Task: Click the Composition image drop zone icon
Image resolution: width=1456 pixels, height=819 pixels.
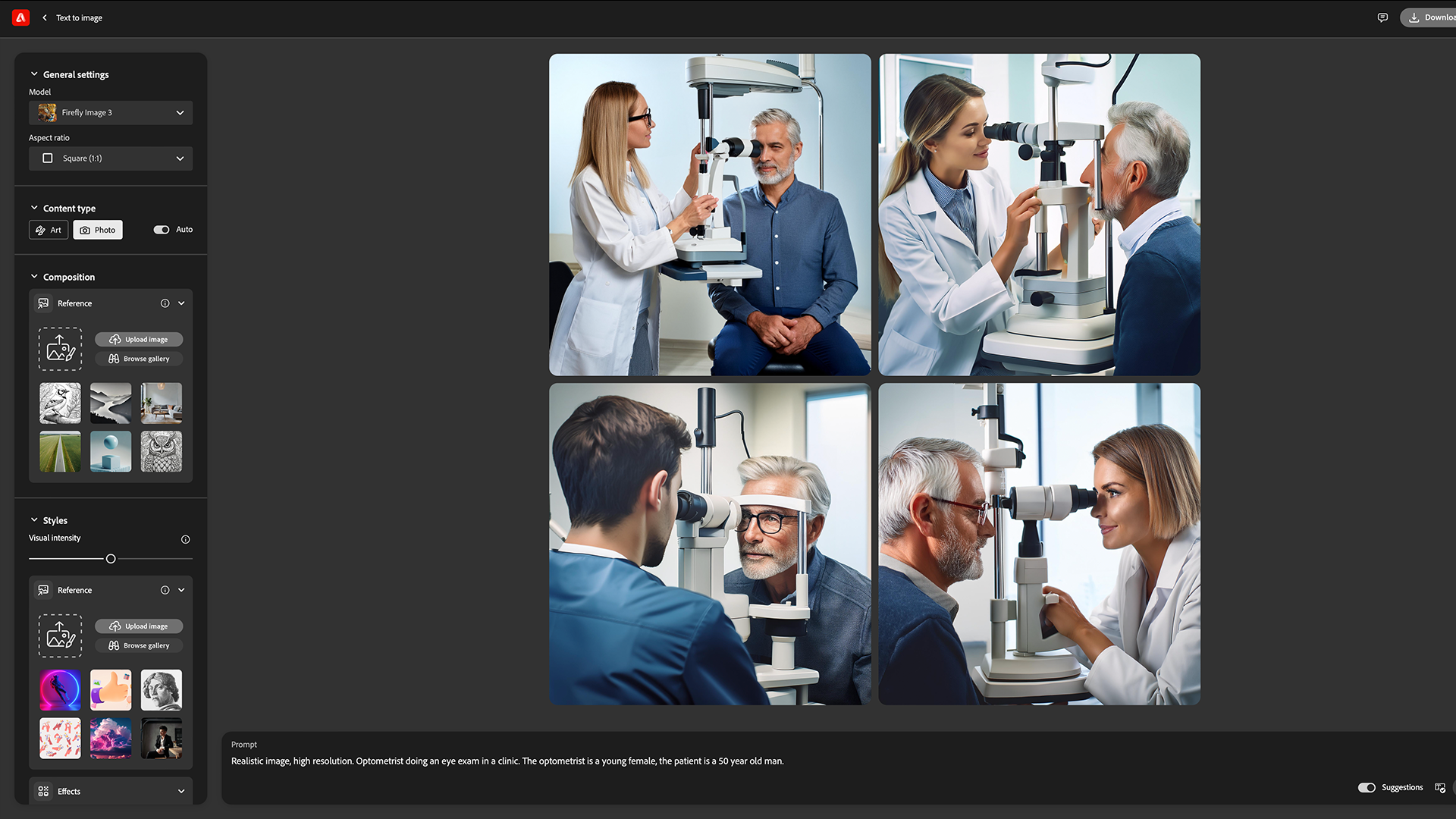Action: (x=60, y=349)
